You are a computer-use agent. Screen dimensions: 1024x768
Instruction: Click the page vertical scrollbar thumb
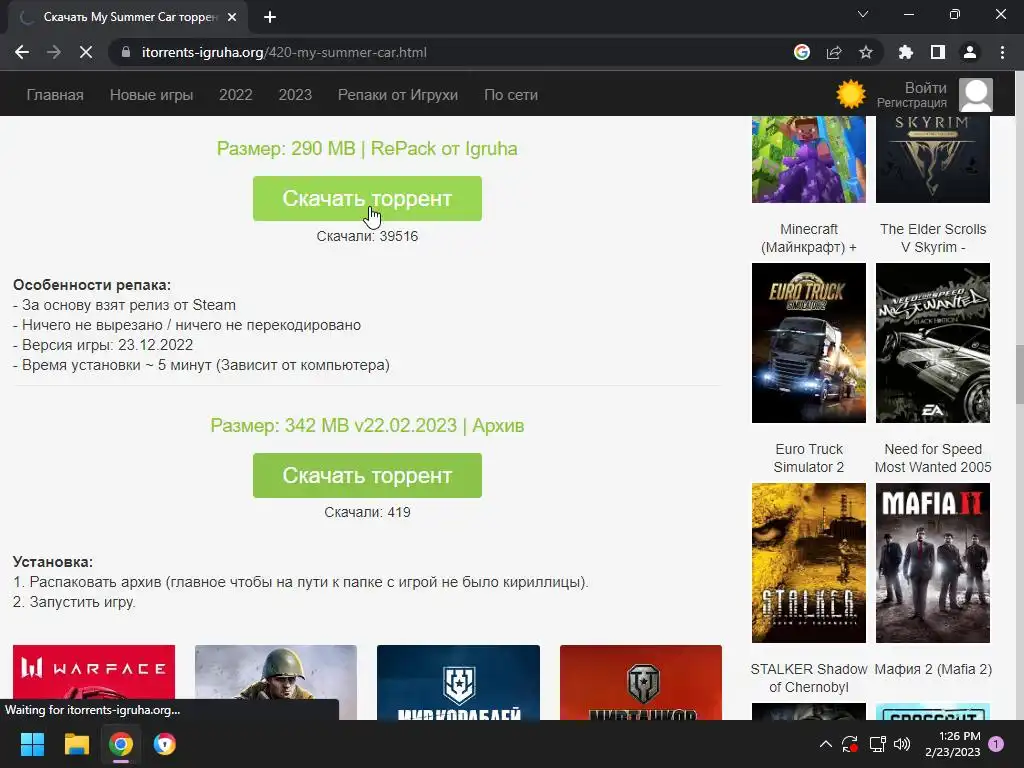1019,375
